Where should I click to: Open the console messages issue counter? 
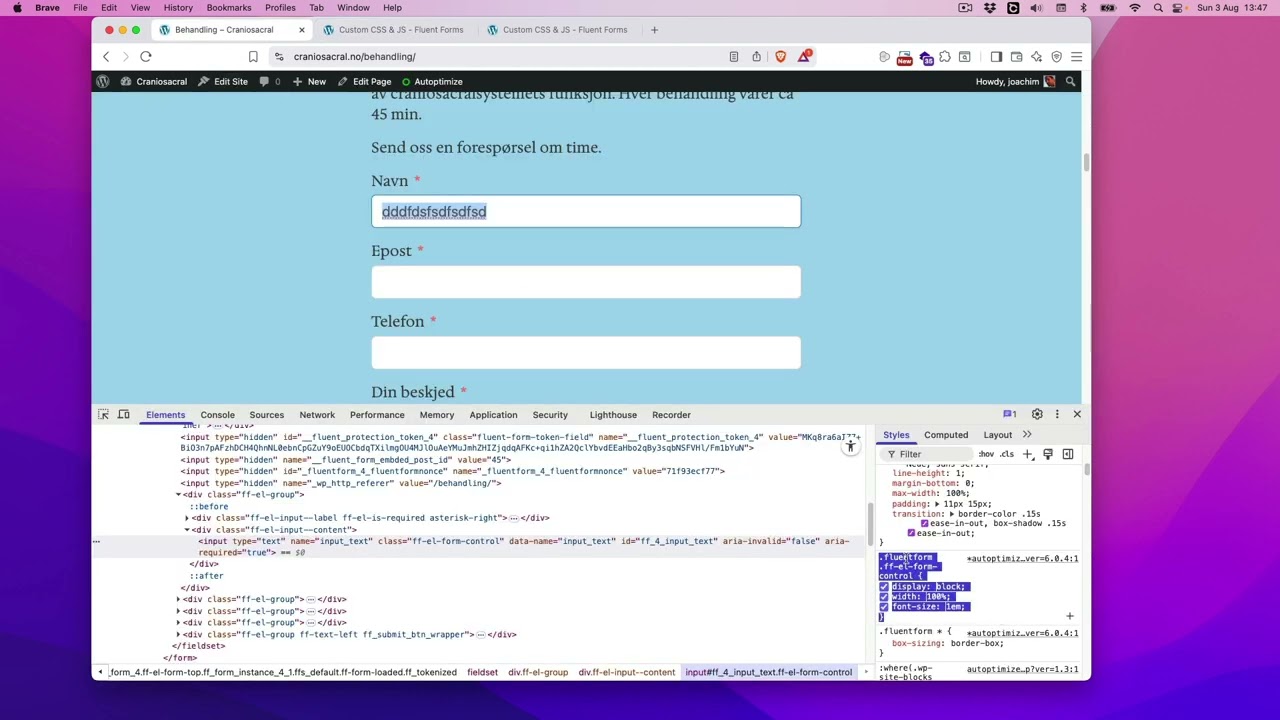pos(1010,414)
